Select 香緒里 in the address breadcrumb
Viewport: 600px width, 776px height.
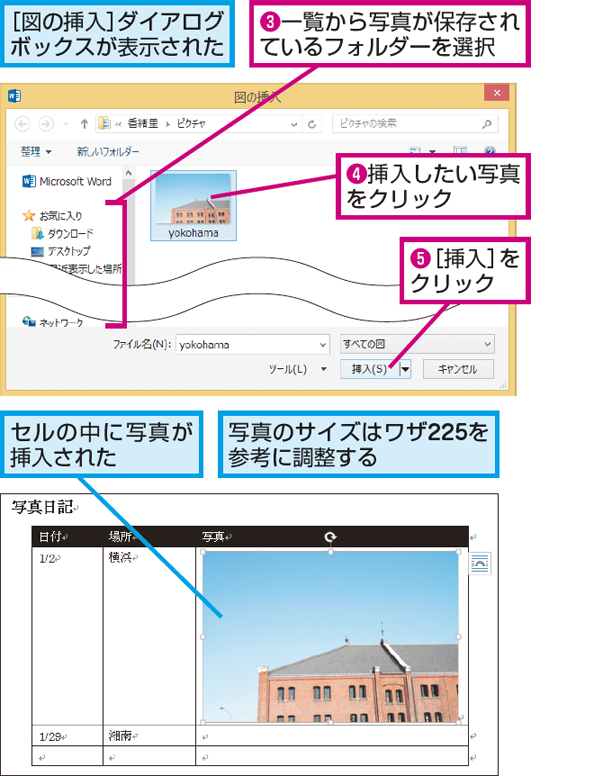coord(143,123)
